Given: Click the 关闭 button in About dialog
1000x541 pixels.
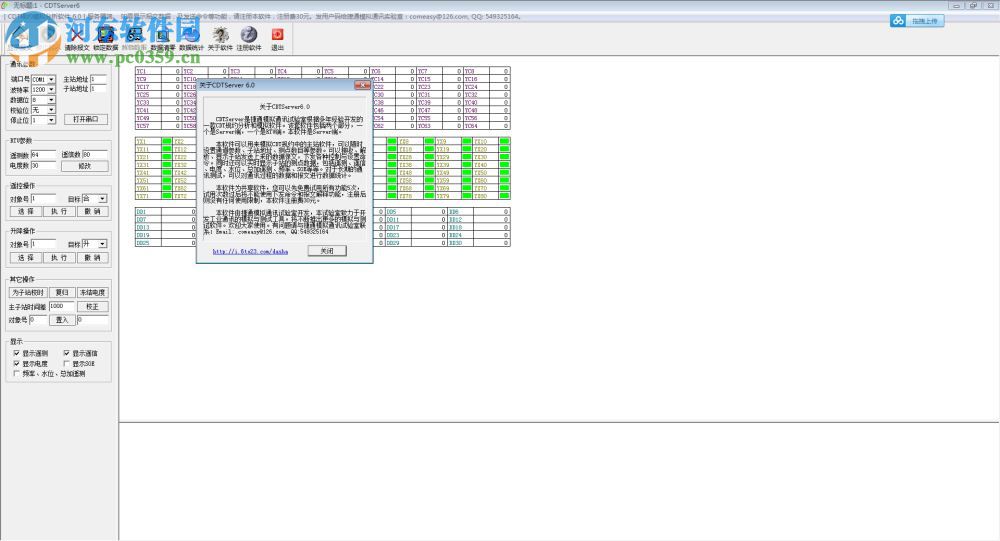Looking at the screenshot, I should [x=327, y=251].
